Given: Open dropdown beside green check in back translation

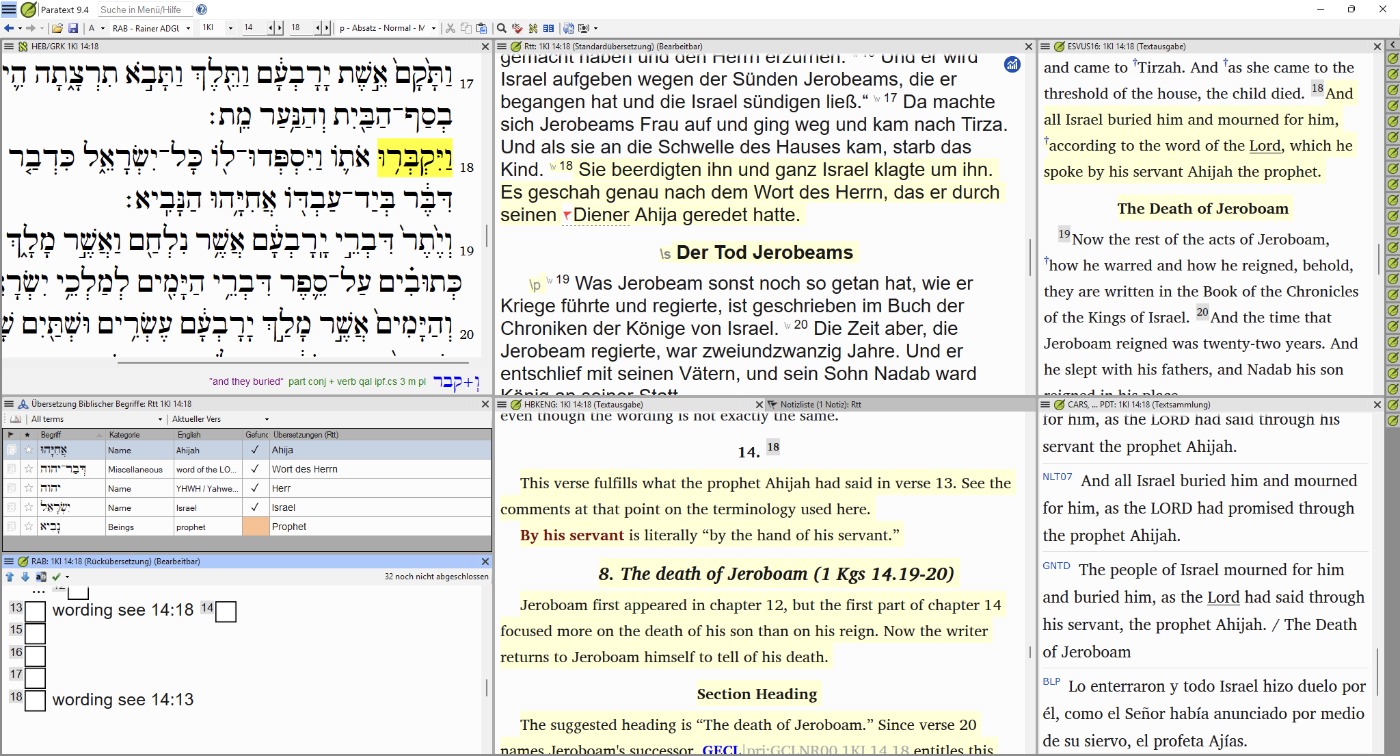Looking at the screenshot, I should (x=66, y=576).
